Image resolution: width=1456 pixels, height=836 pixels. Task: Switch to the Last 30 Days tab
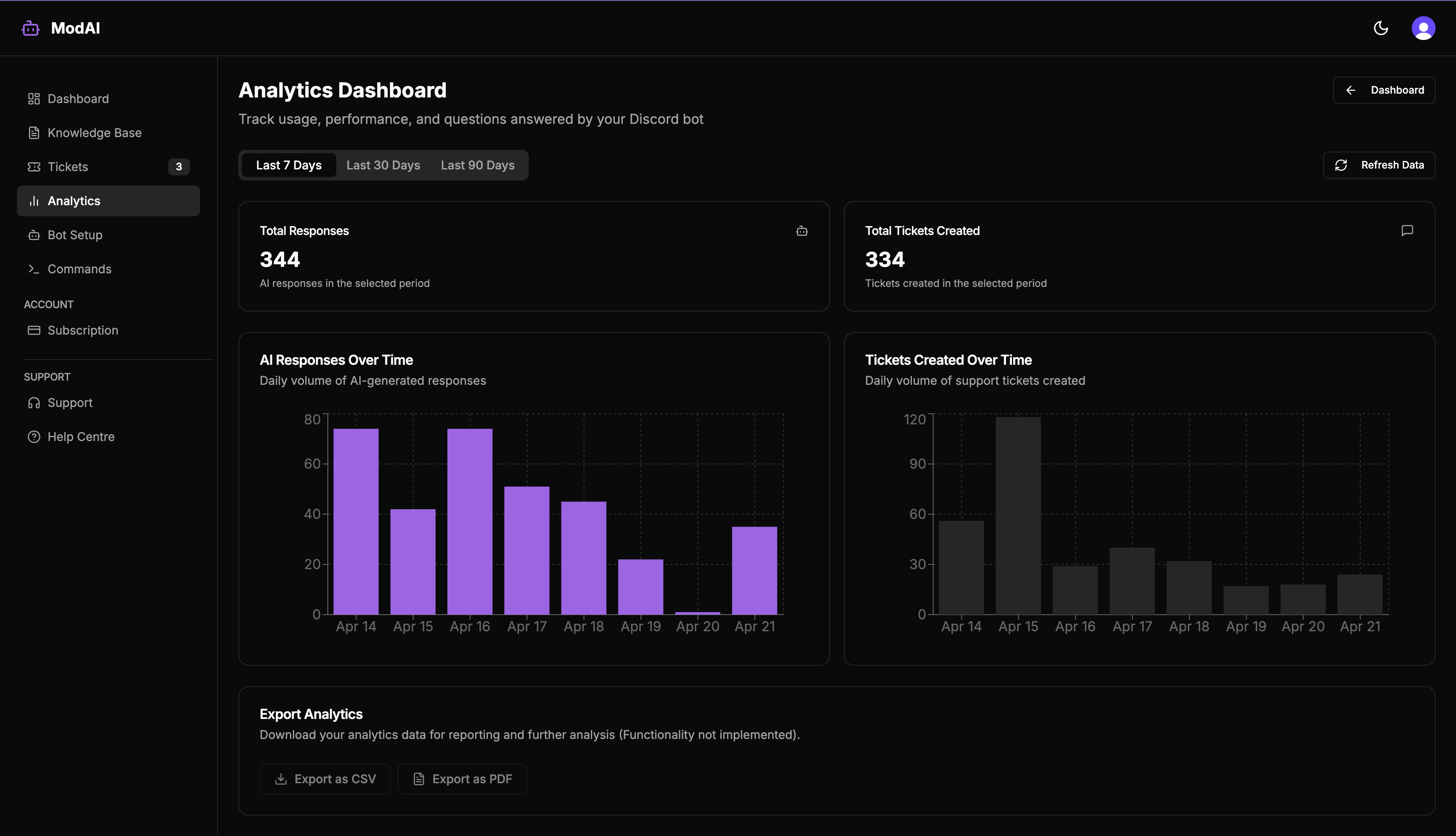pos(382,165)
